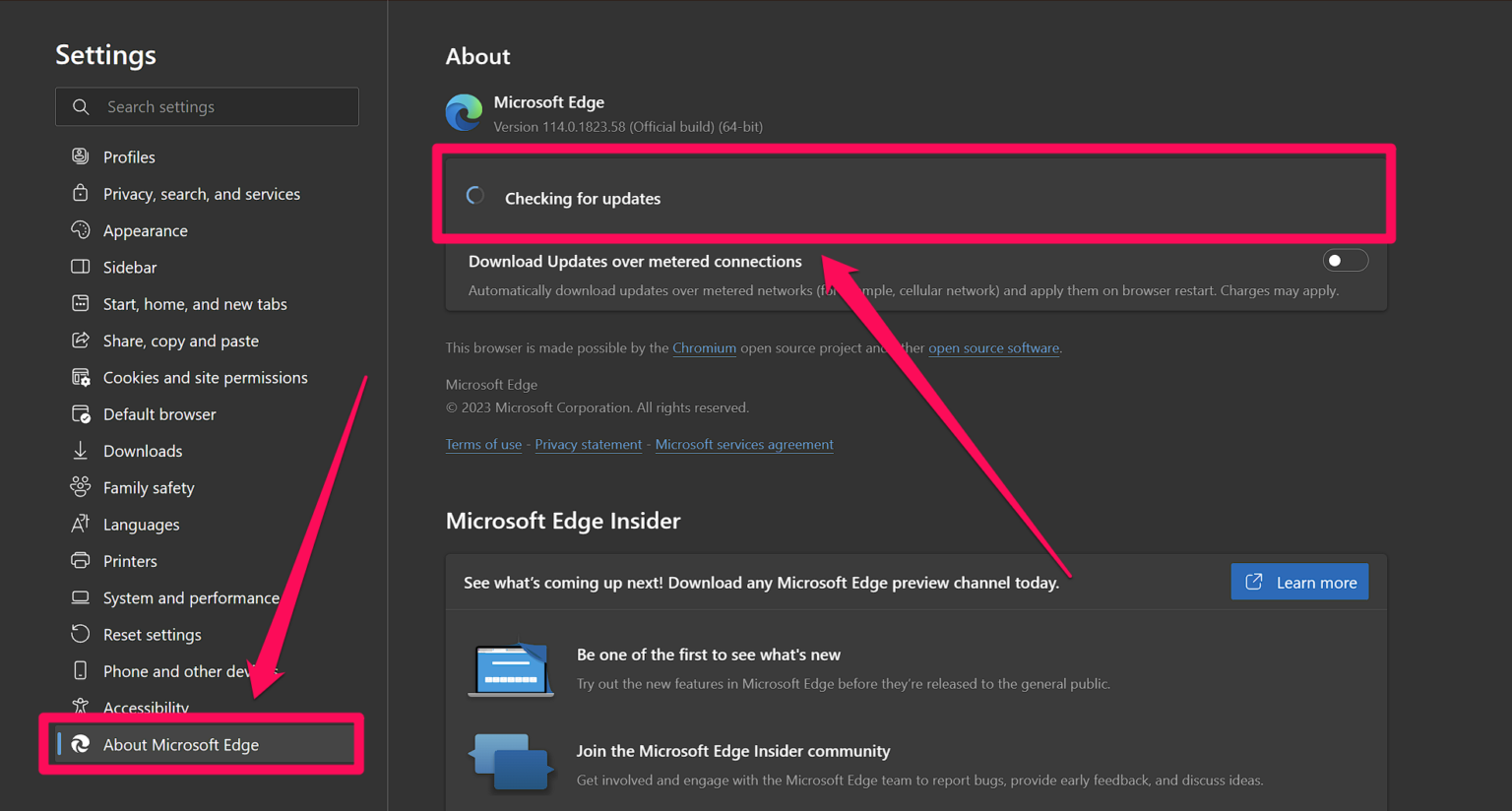Select Start, home, and new tabs
This screenshot has height=811, width=1512.
point(195,304)
